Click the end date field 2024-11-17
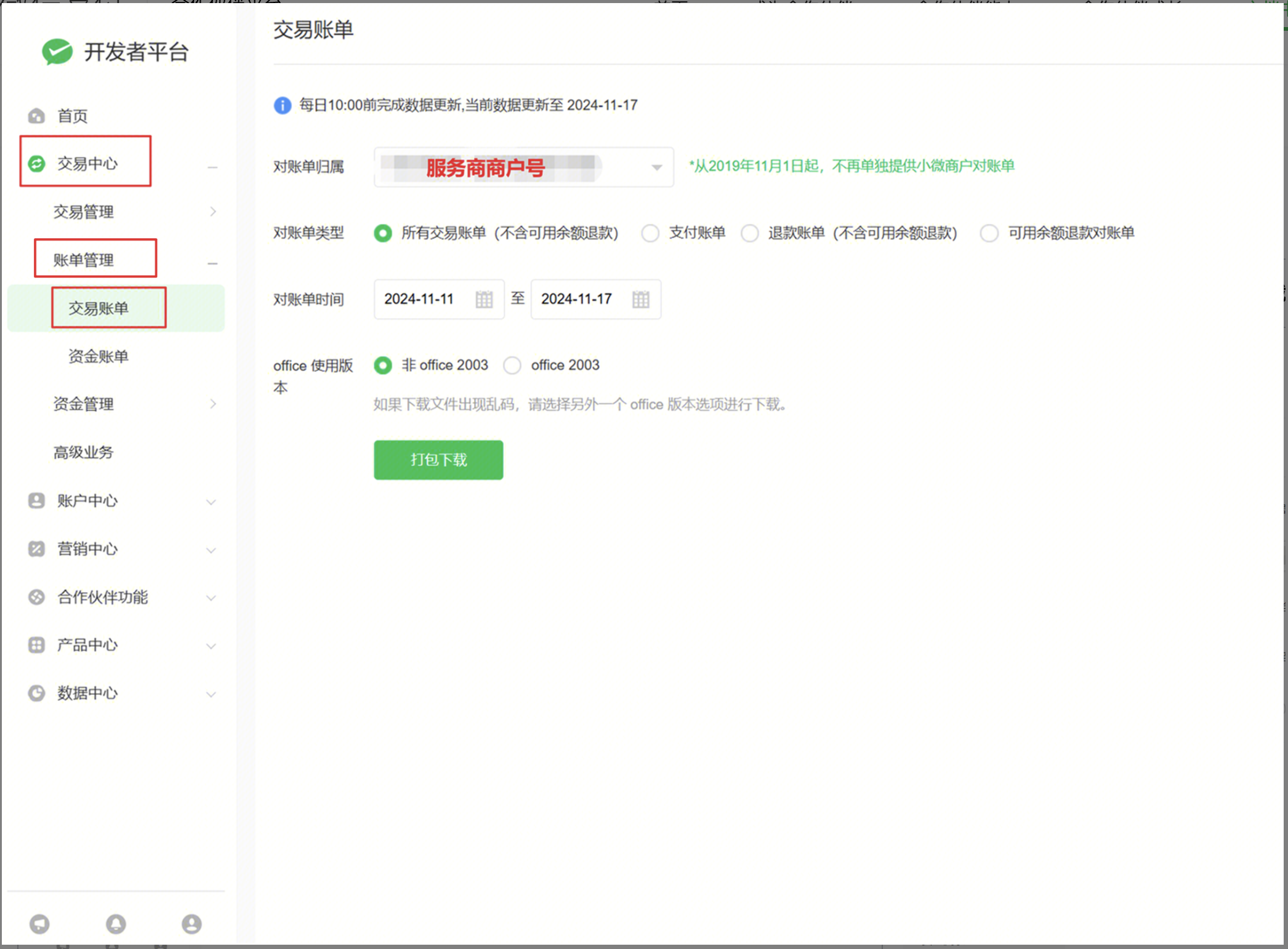Viewport: 1288px width, 949px height. tap(576, 299)
